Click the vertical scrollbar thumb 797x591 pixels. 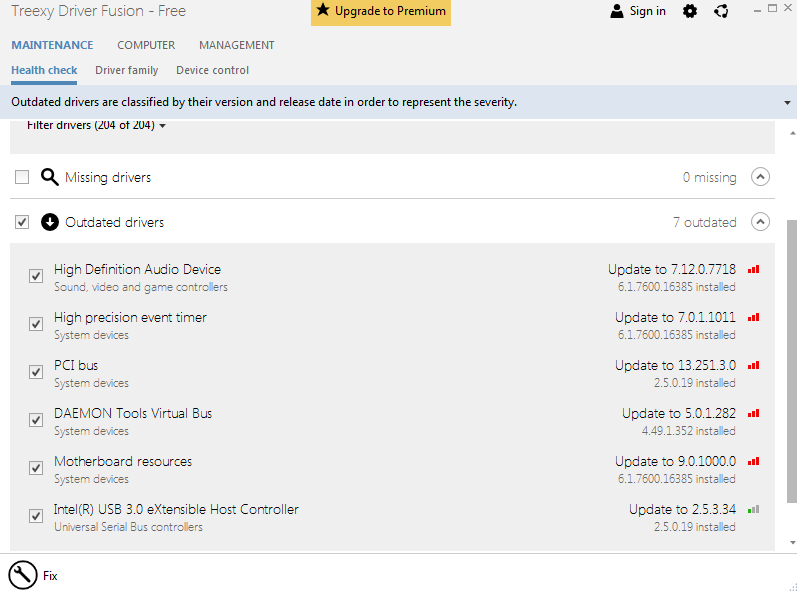[791, 361]
